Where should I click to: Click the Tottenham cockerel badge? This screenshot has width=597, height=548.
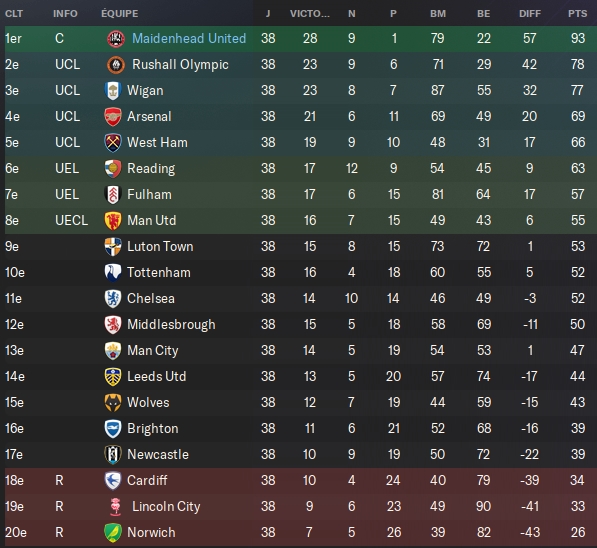click(113, 273)
